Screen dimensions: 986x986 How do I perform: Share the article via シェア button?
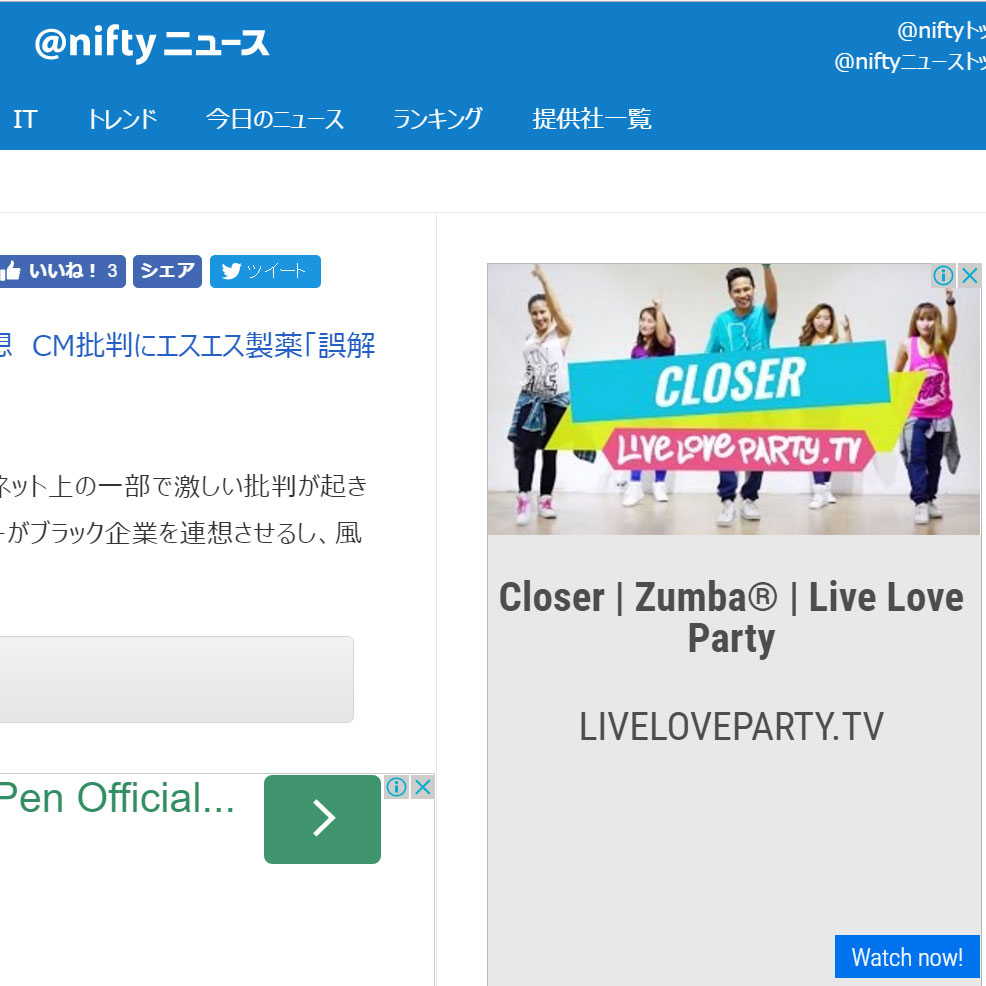pos(167,271)
